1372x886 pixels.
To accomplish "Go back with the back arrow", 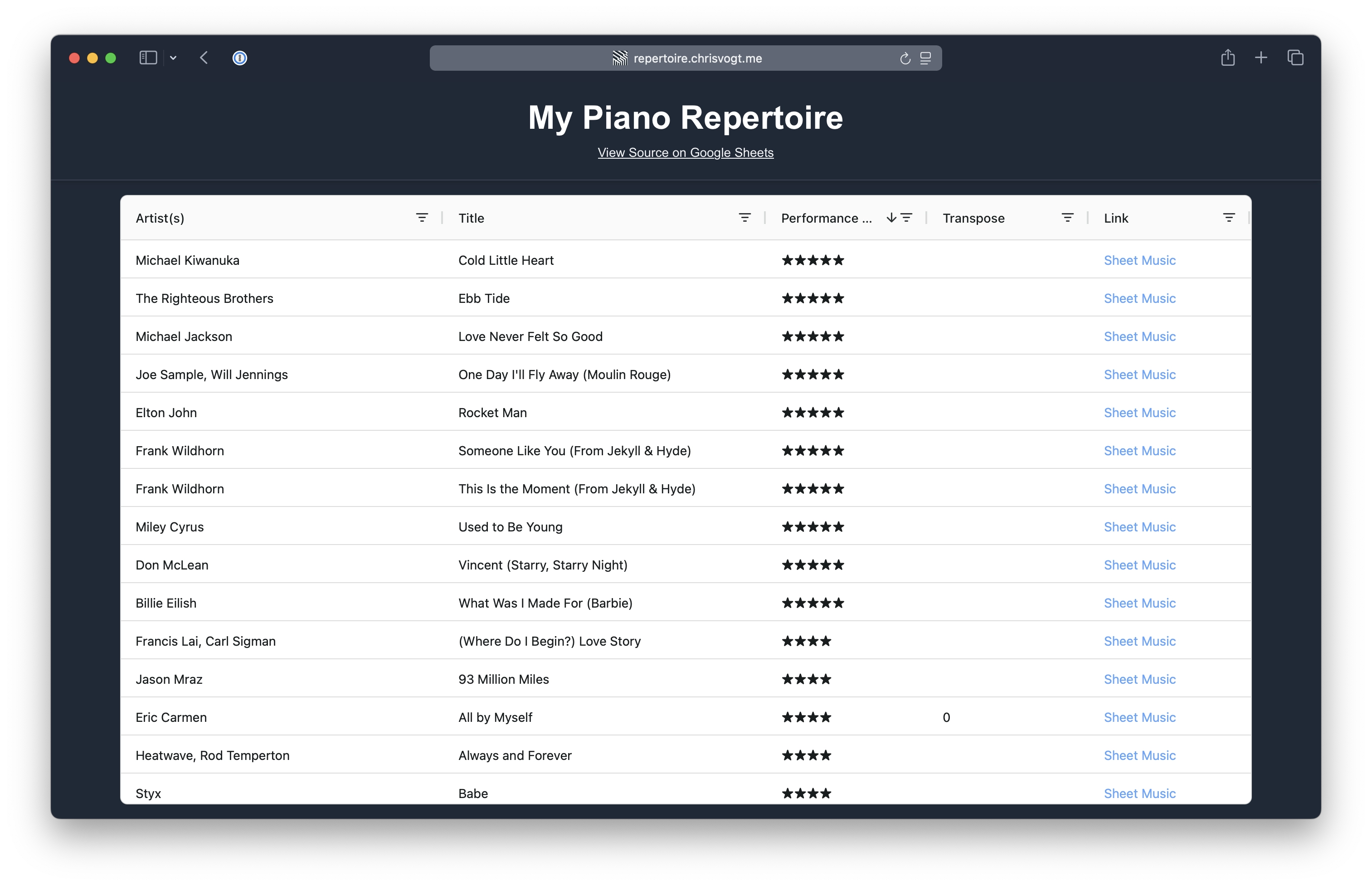I will point(204,58).
